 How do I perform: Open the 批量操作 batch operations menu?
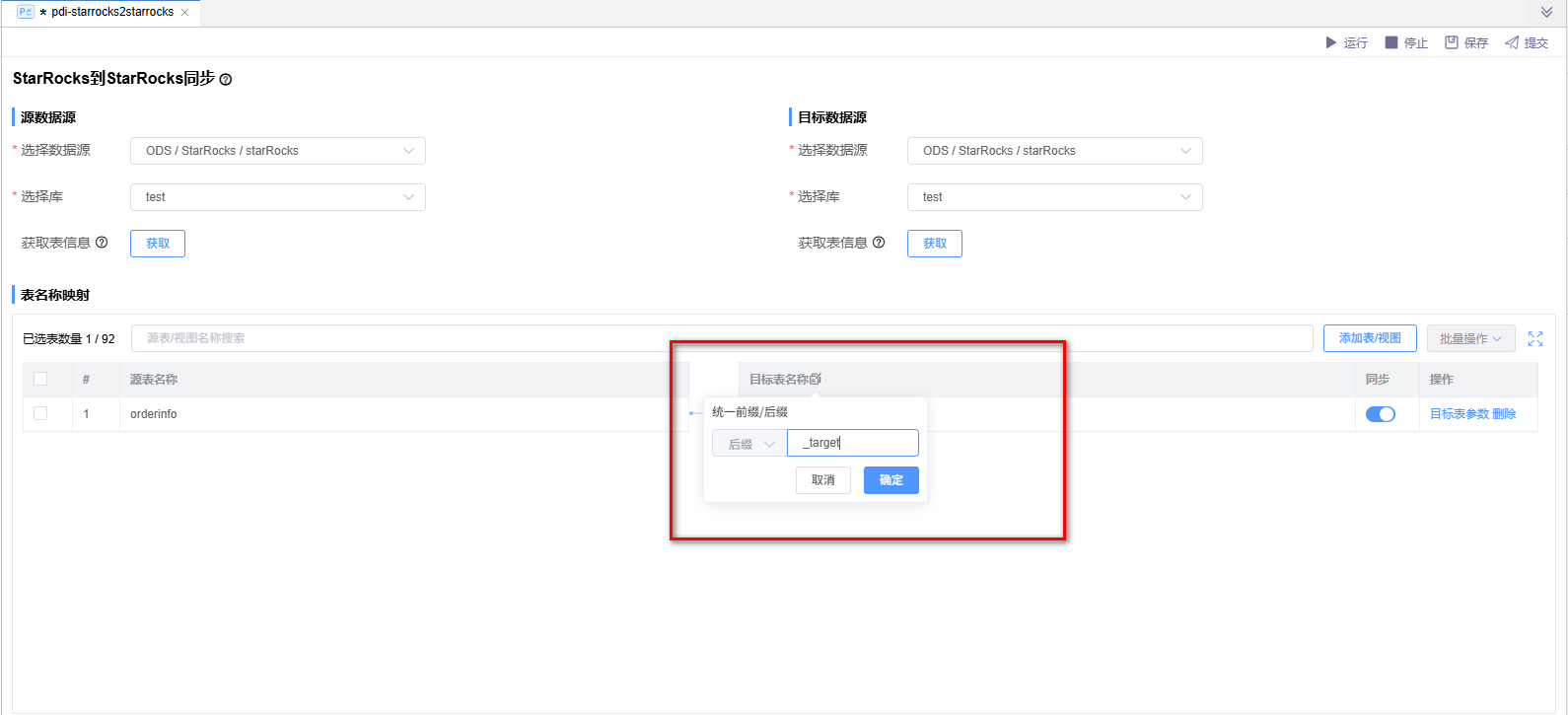point(1470,338)
